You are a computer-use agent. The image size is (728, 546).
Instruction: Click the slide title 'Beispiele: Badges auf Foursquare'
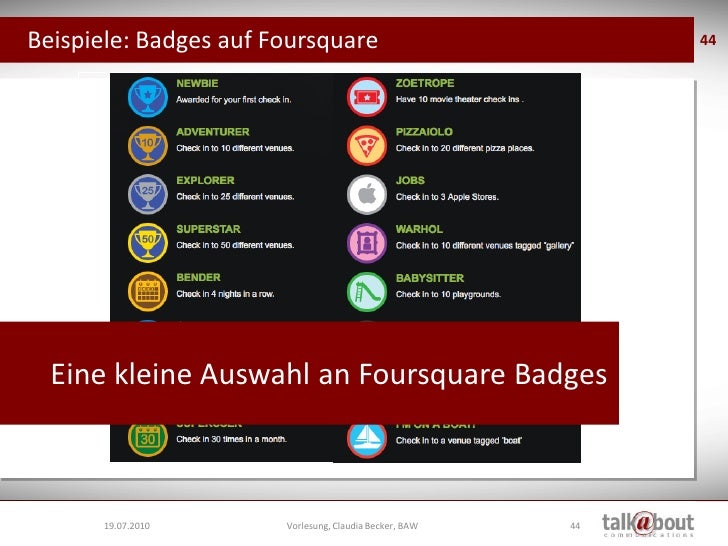pos(202,40)
